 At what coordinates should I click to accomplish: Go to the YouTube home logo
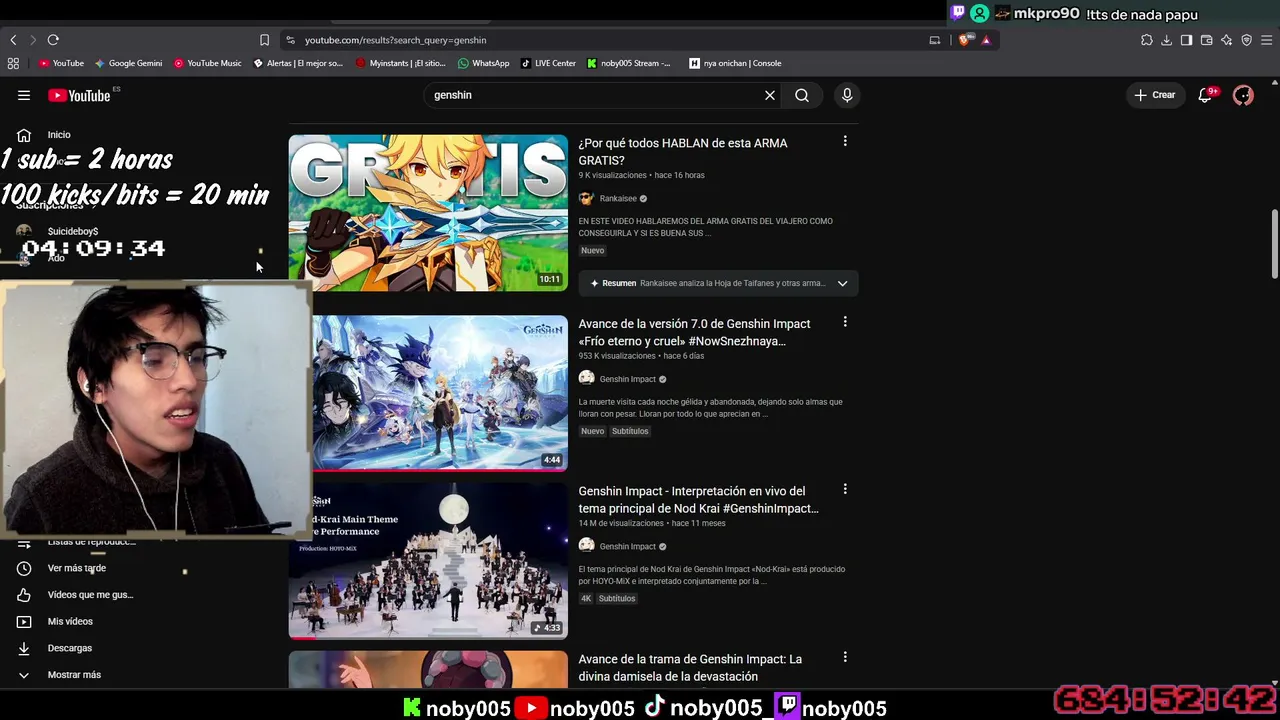[79, 95]
